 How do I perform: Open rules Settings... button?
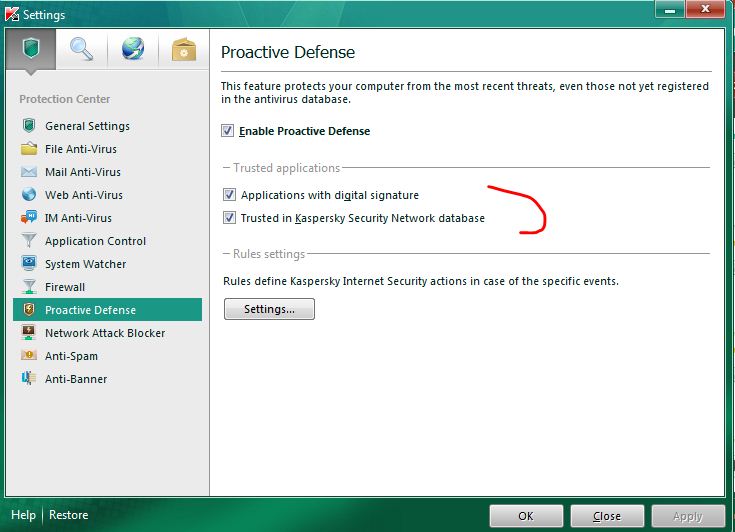(x=269, y=309)
